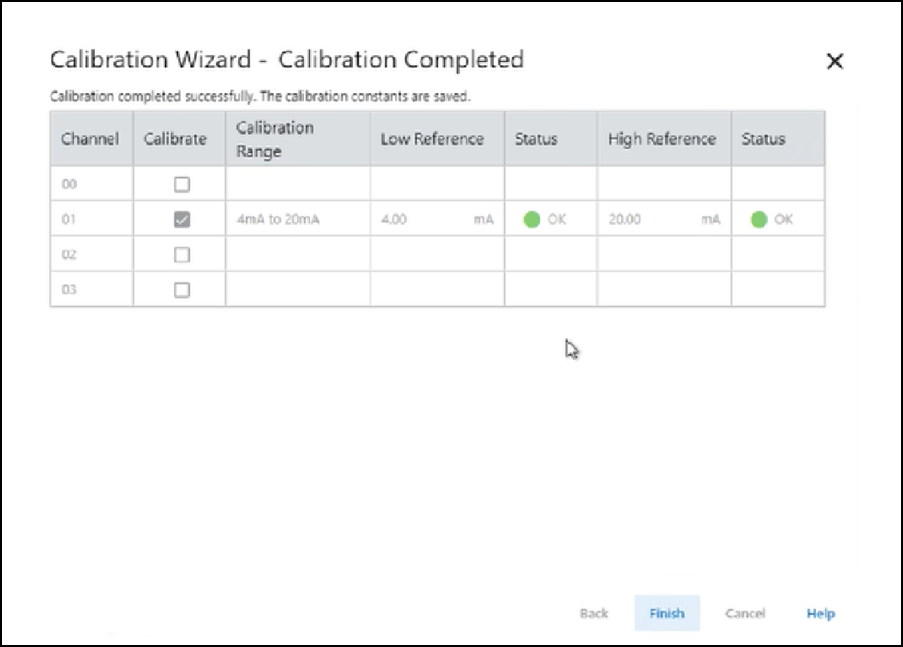
Task: Select the channel 01 row label
Action: 69,220
